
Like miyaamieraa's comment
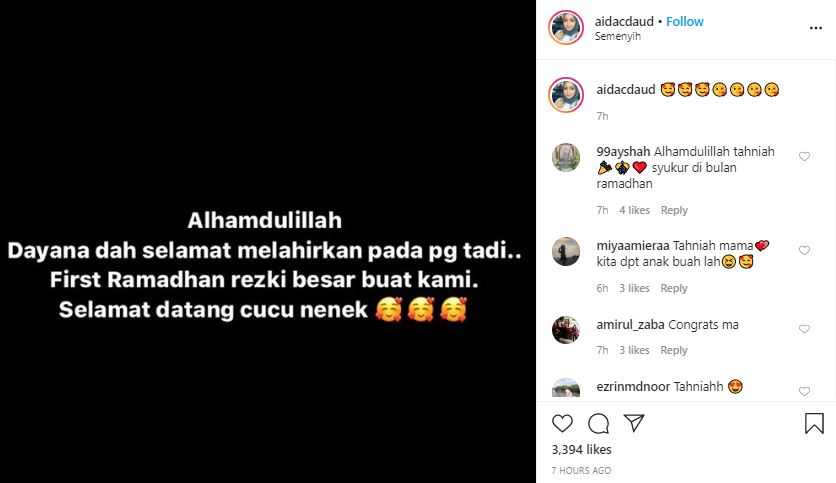click(804, 251)
